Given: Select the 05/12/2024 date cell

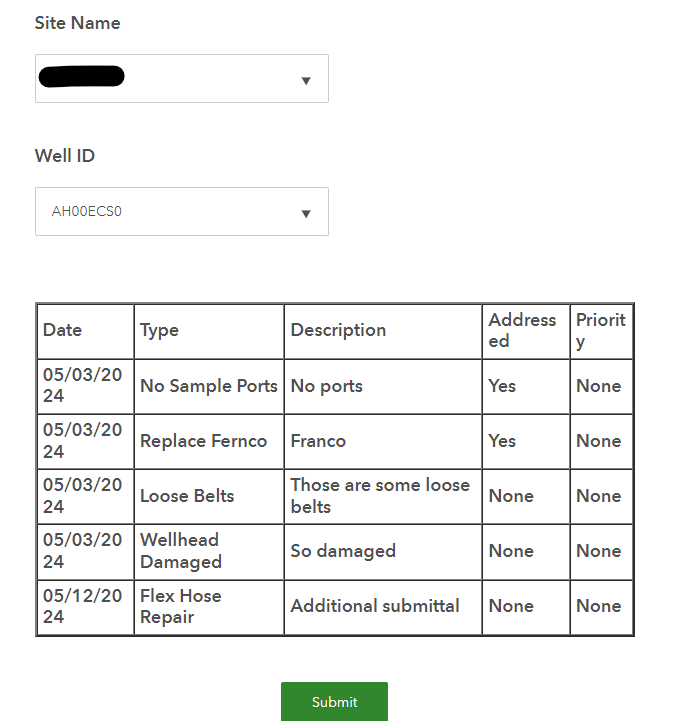Looking at the screenshot, I should [82, 606].
